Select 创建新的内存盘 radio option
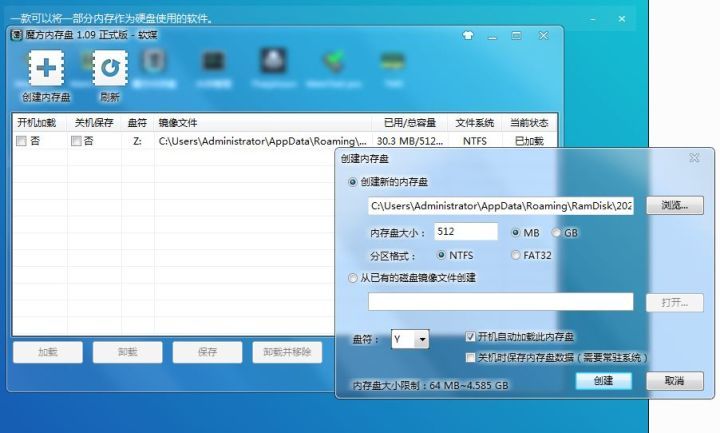The height and width of the screenshot is (433, 720). 352,182
